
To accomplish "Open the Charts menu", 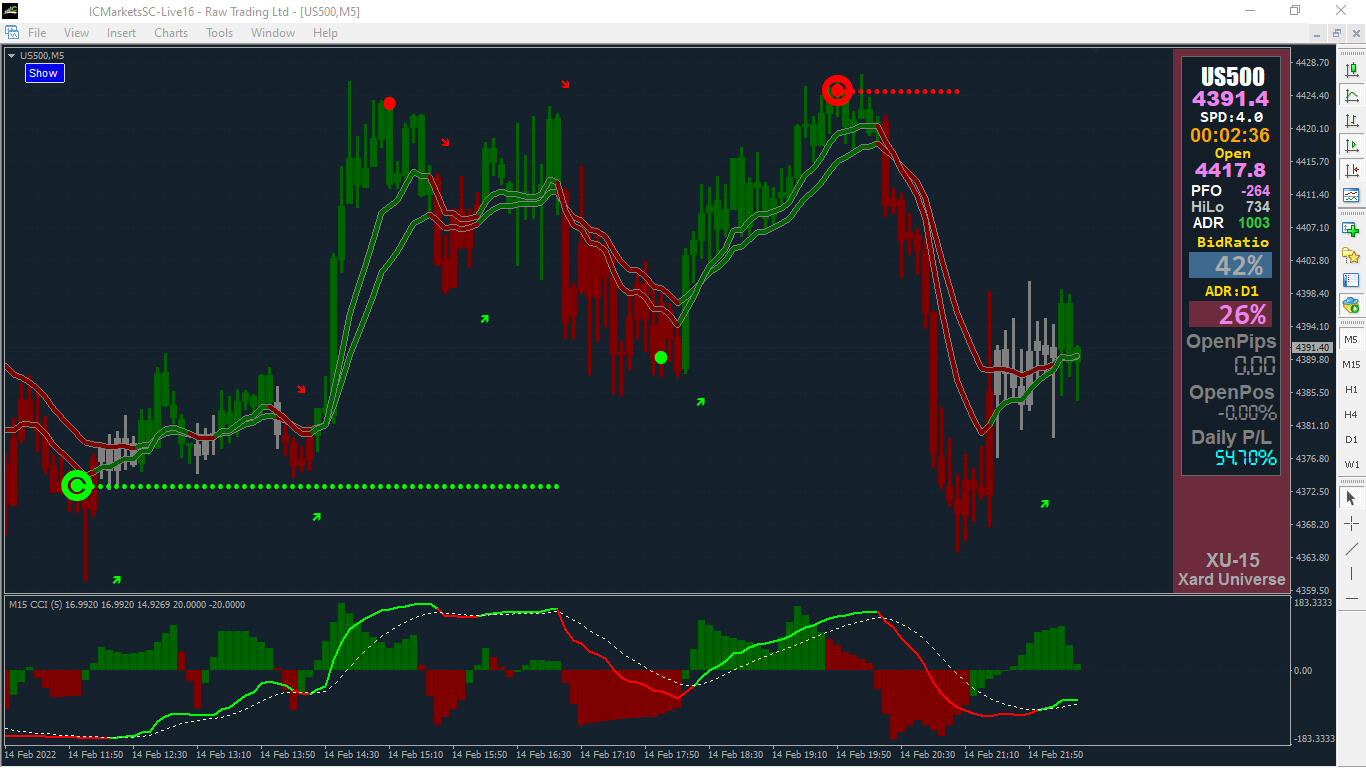I will pyautogui.click(x=171, y=33).
